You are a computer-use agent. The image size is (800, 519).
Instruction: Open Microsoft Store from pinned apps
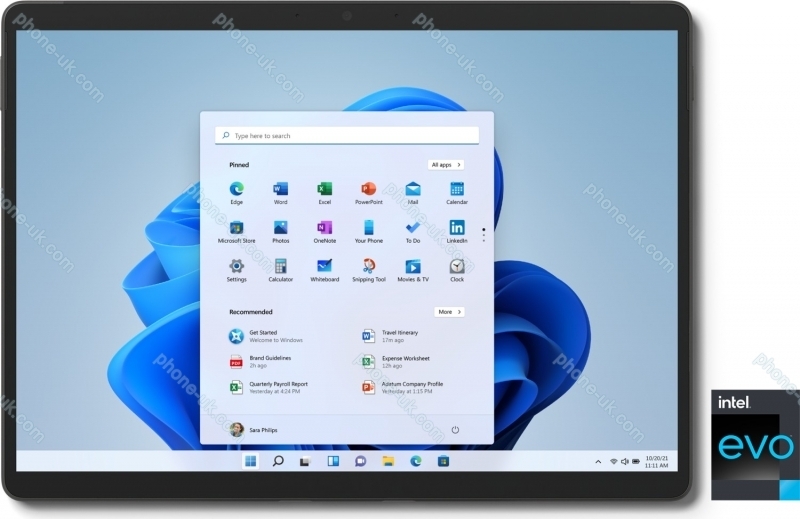coord(237,228)
